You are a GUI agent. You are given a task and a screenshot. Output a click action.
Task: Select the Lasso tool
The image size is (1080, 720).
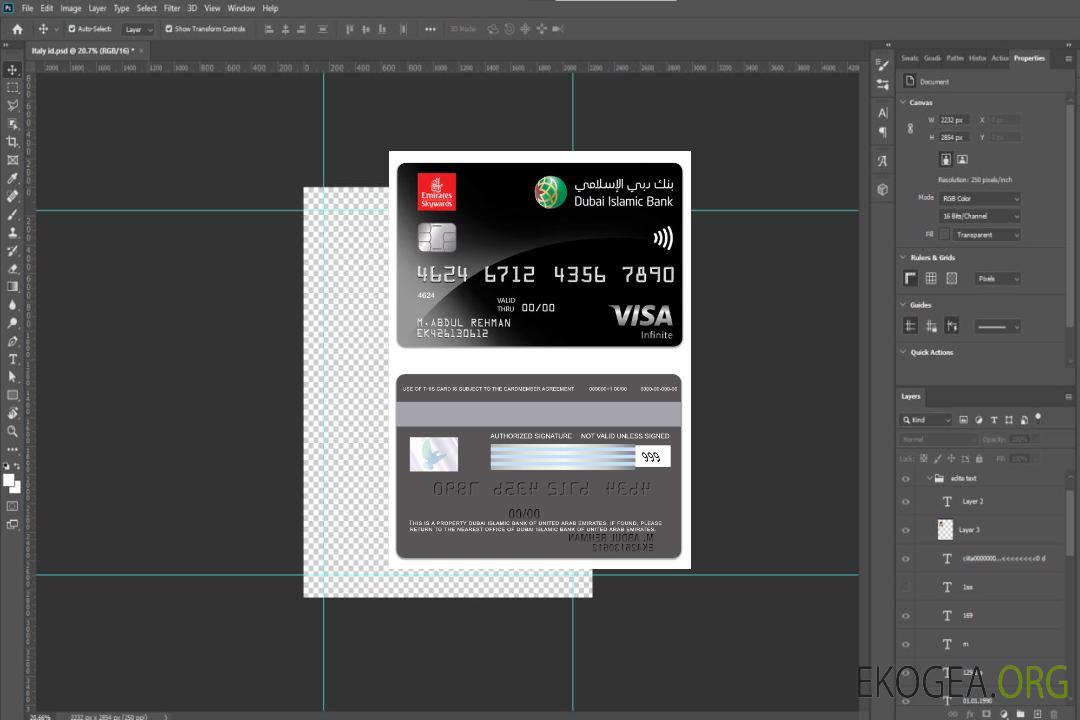coord(12,105)
